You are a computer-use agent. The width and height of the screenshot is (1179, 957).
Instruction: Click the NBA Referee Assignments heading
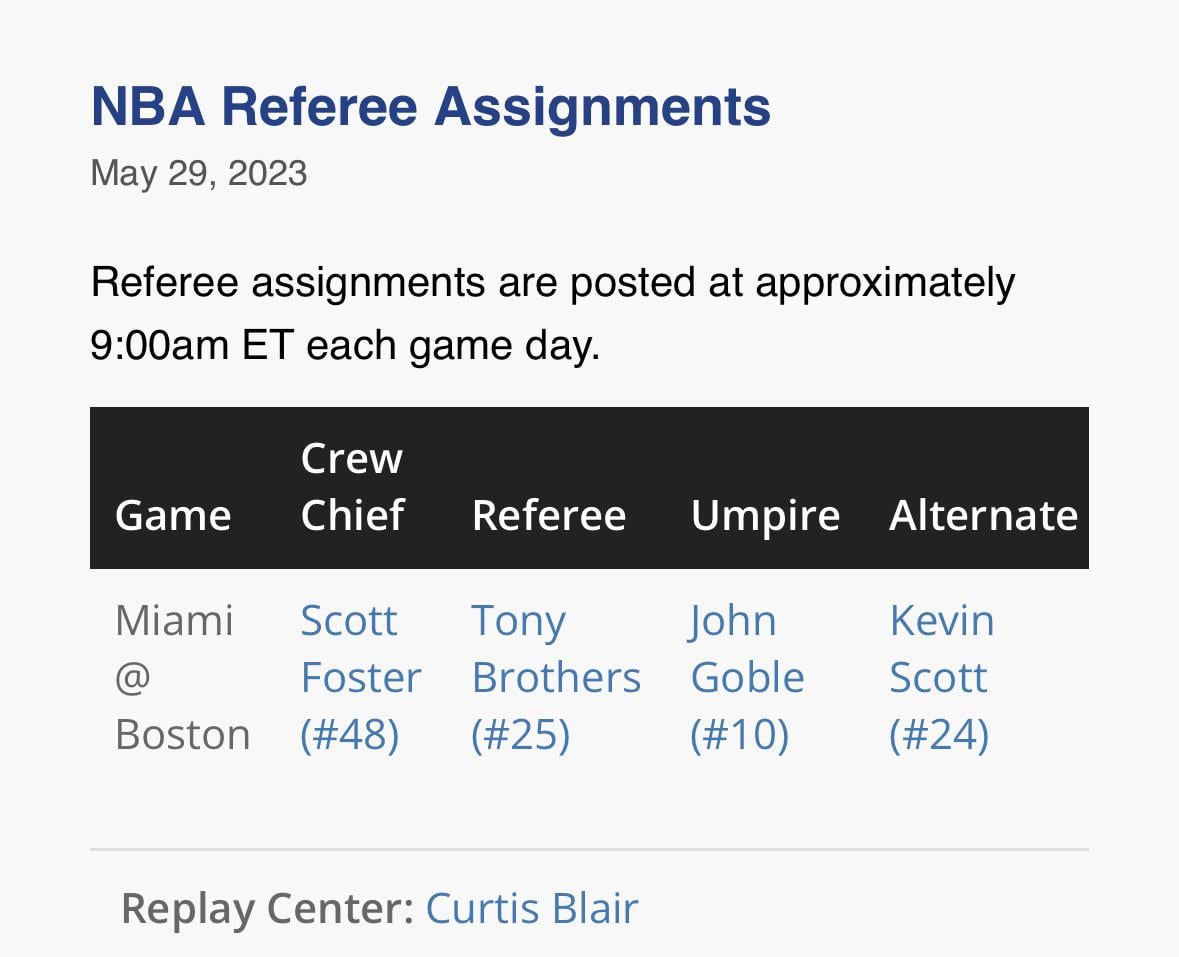430,106
